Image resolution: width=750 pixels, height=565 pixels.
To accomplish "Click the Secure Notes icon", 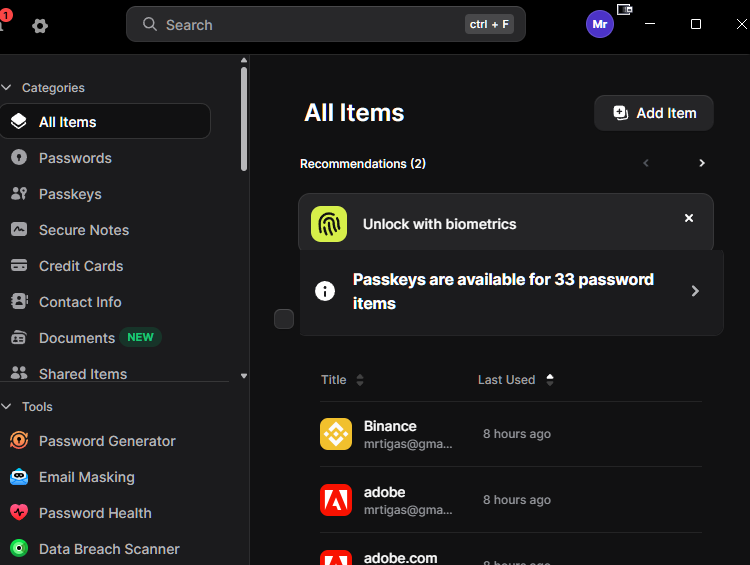I will coord(19,229).
